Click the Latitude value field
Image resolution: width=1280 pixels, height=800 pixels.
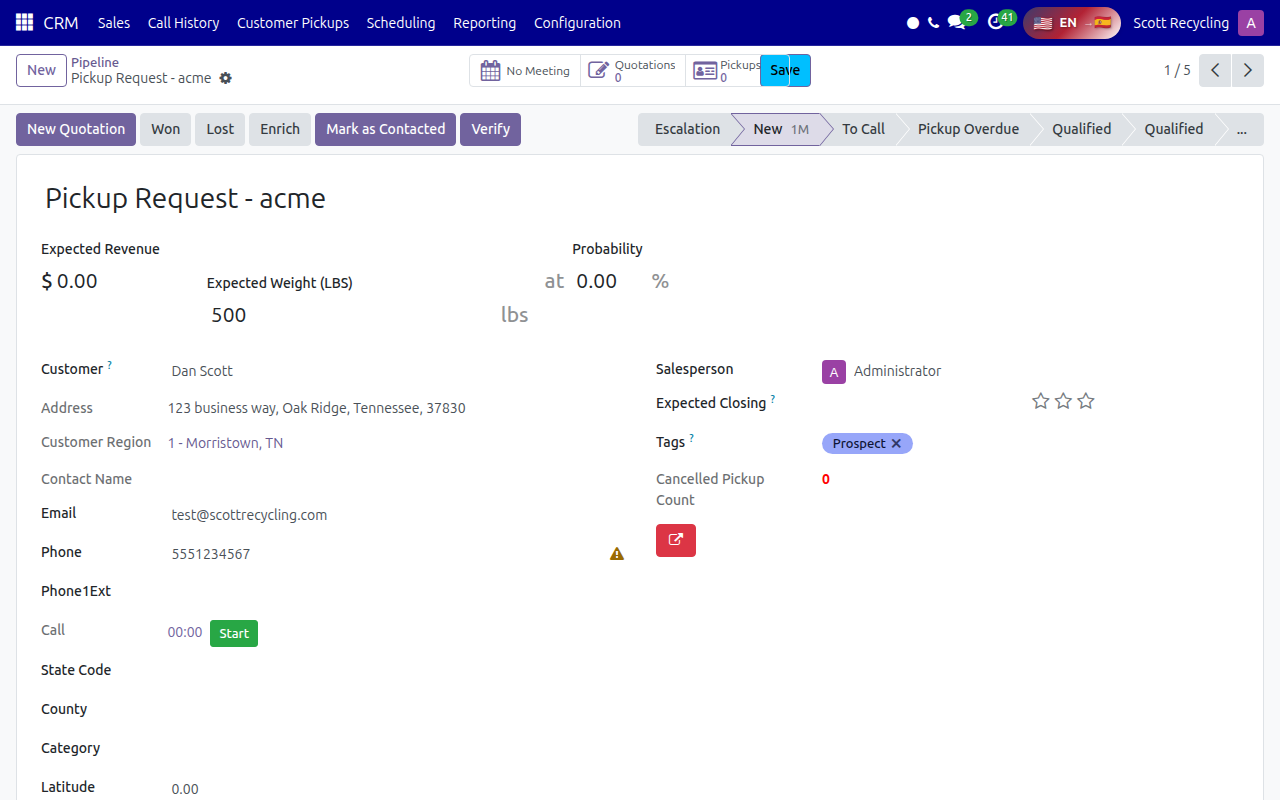tap(396, 789)
